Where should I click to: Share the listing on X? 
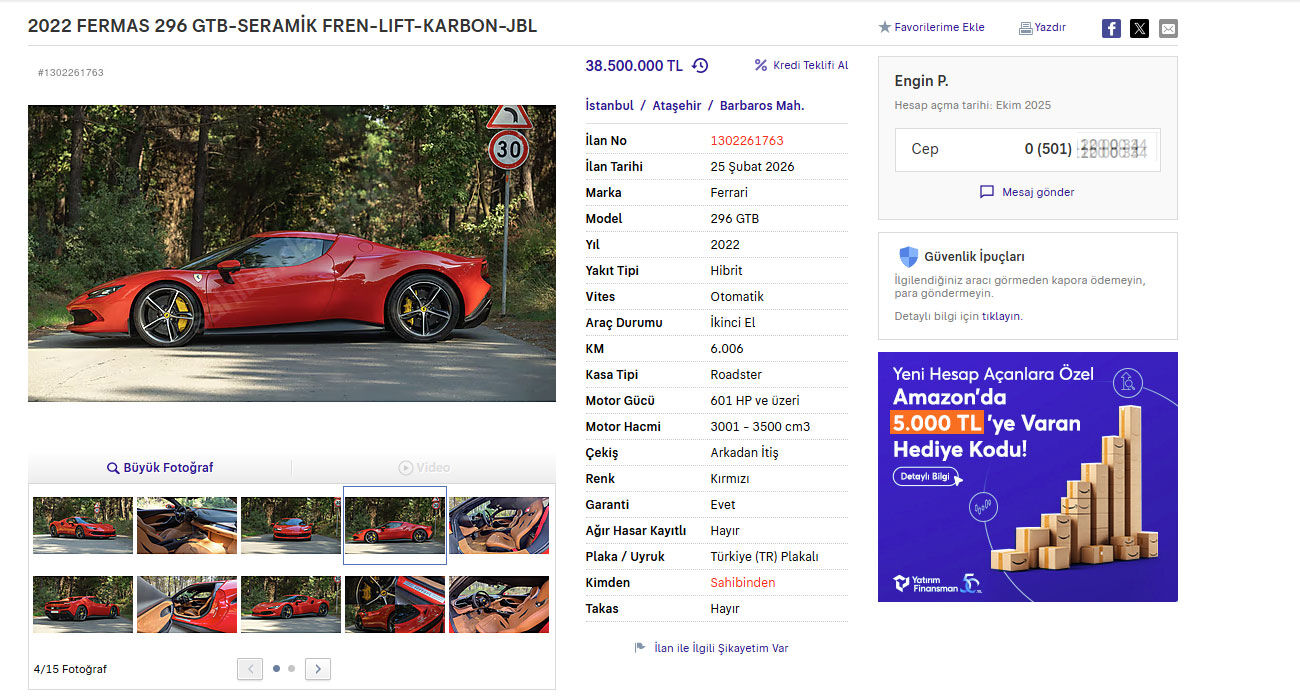1139,28
